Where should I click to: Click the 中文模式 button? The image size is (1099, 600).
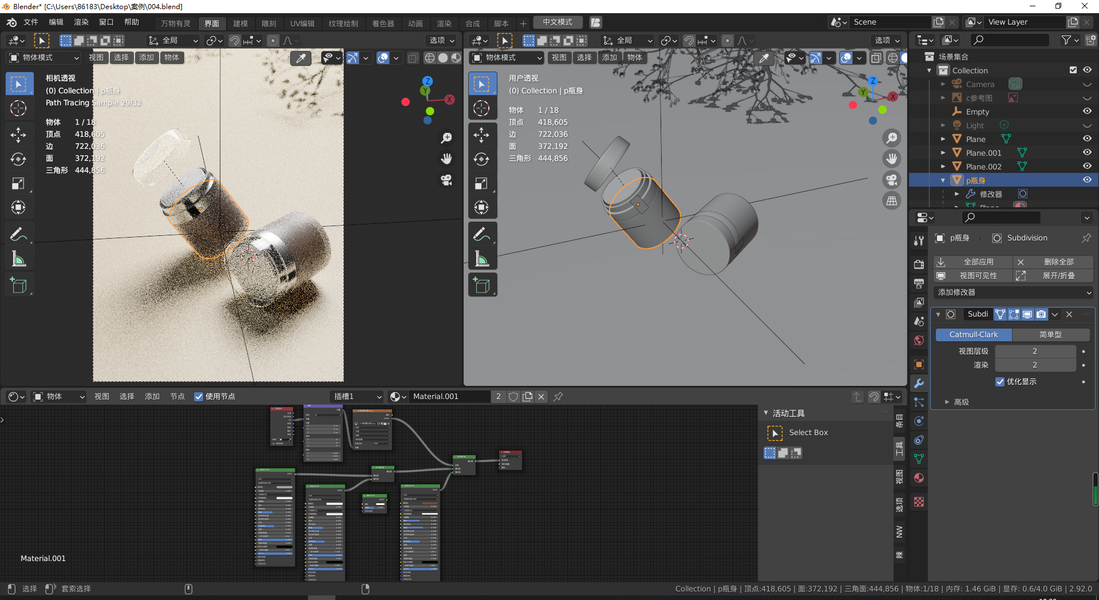[x=557, y=22]
